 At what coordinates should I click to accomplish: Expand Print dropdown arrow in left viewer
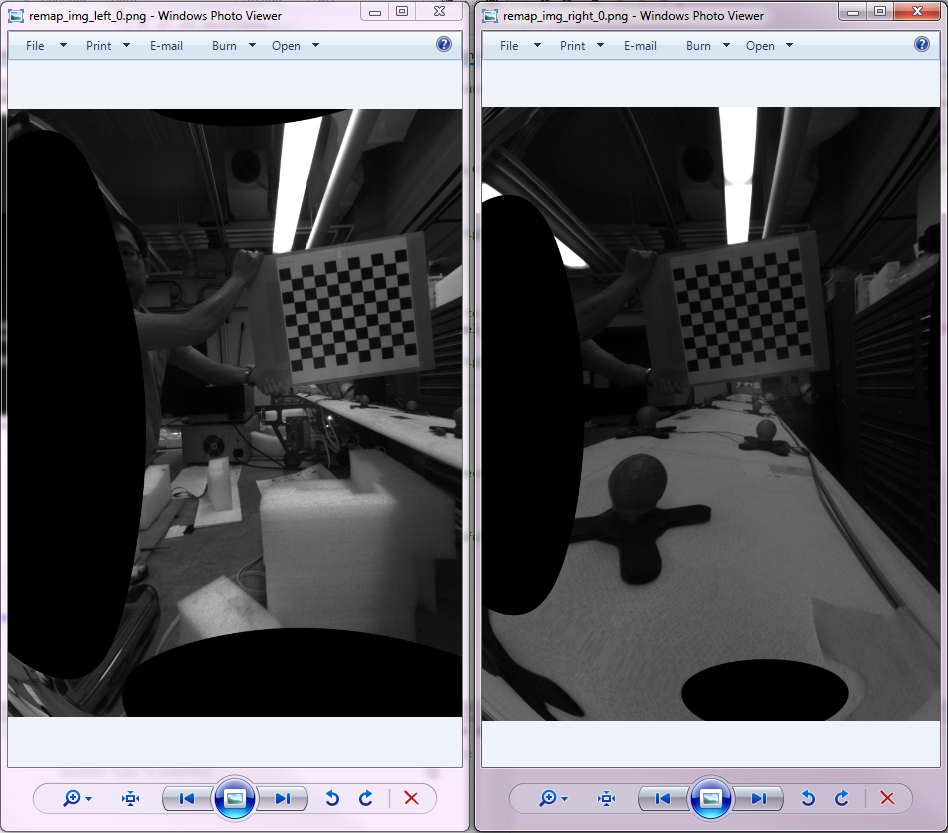(126, 45)
